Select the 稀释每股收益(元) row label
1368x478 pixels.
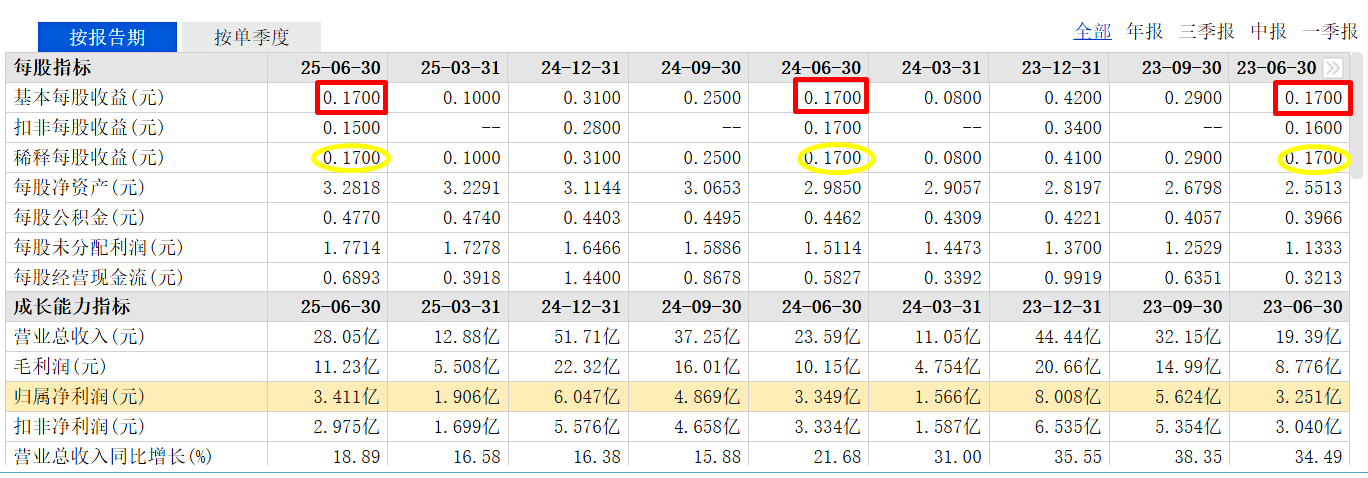[88, 158]
